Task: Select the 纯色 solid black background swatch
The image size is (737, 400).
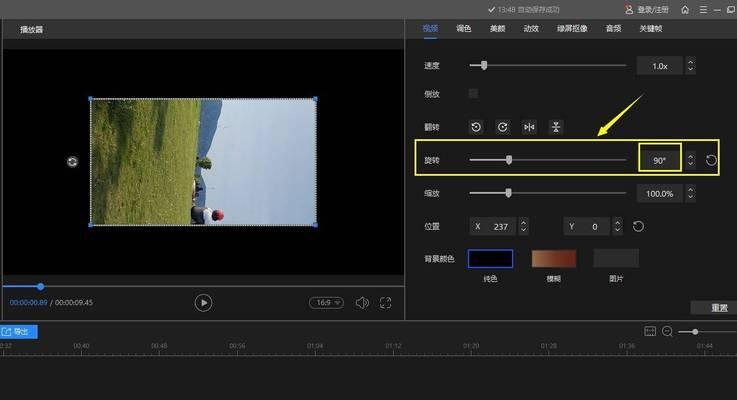Action: pos(490,259)
